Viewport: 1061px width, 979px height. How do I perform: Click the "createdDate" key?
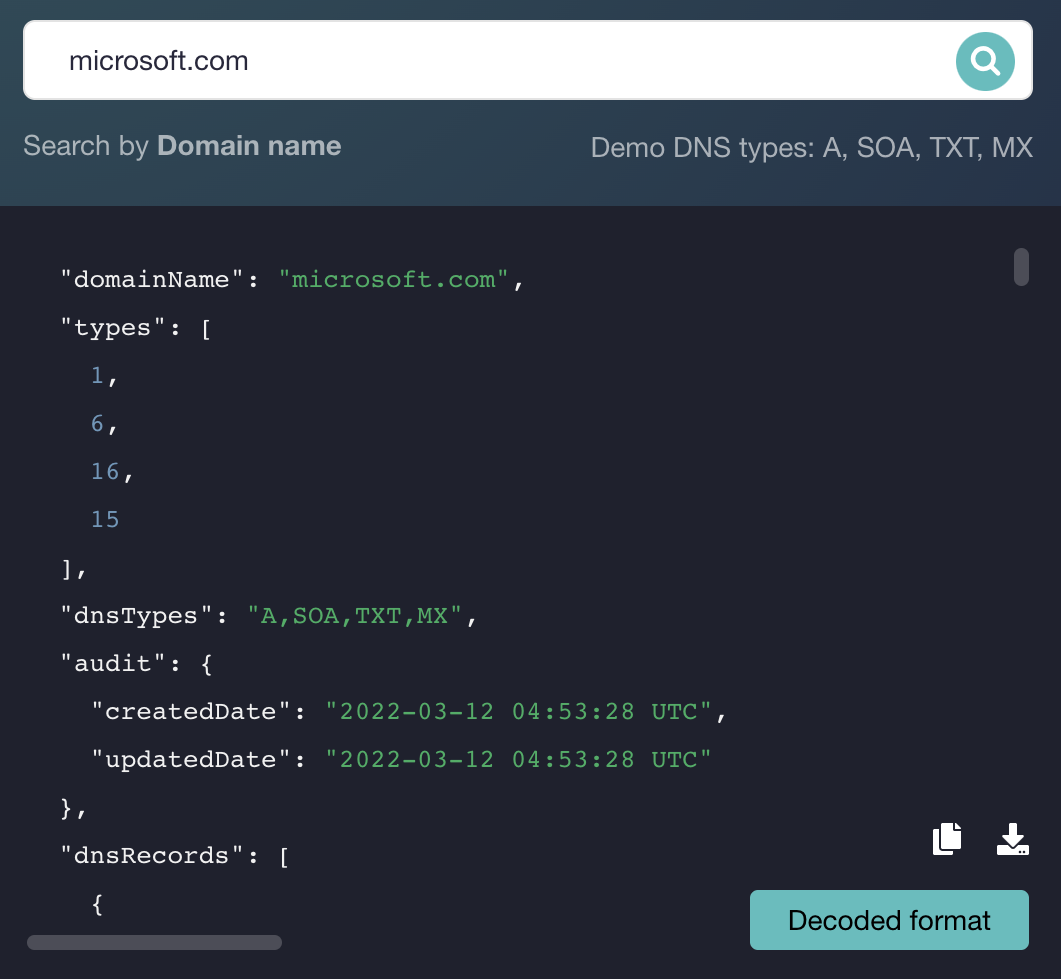point(191,712)
